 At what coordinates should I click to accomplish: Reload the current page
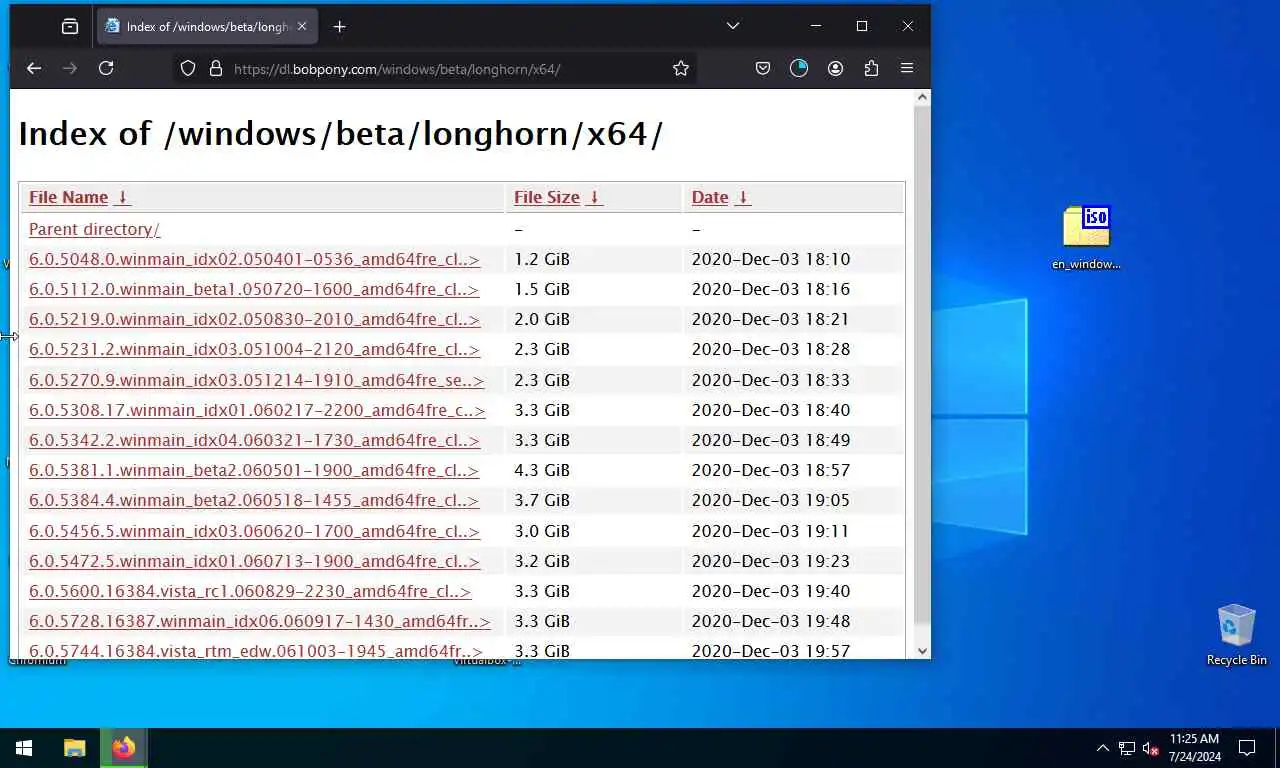(x=106, y=68)
